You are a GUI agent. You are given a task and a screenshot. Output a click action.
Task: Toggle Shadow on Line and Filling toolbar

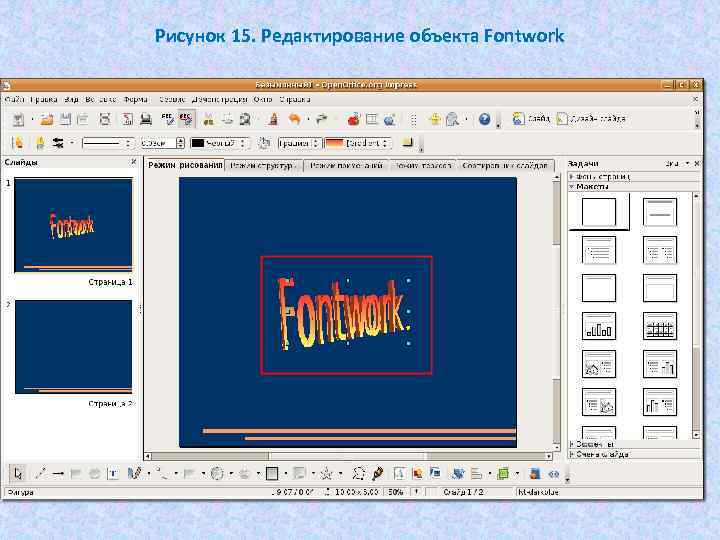pos(407,143)
